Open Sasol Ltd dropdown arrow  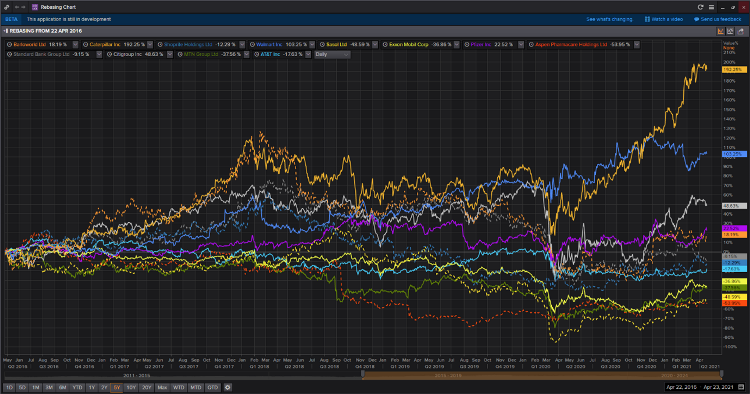point(375,44)
